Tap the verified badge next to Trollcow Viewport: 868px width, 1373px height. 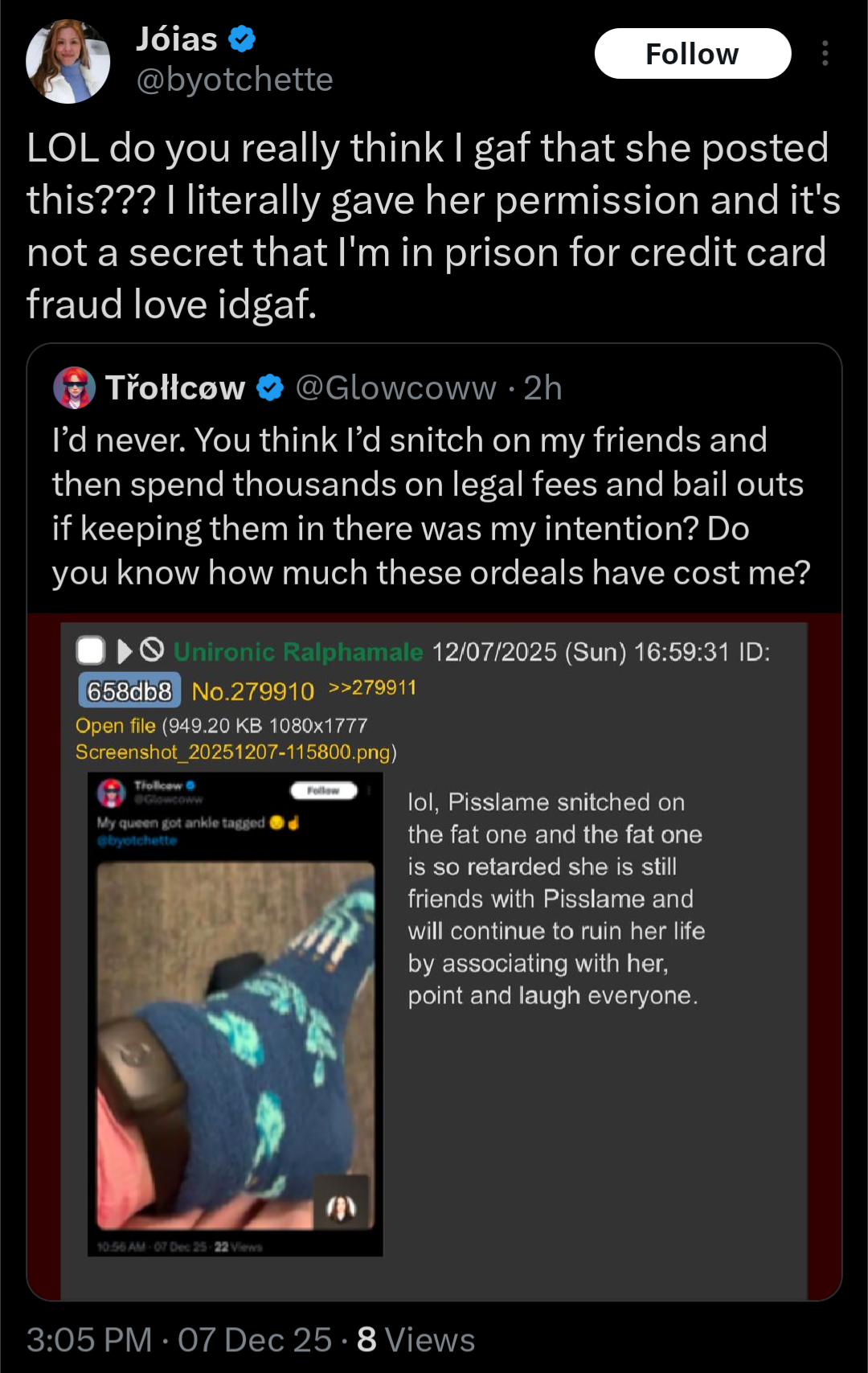click(x=270, y=388)
